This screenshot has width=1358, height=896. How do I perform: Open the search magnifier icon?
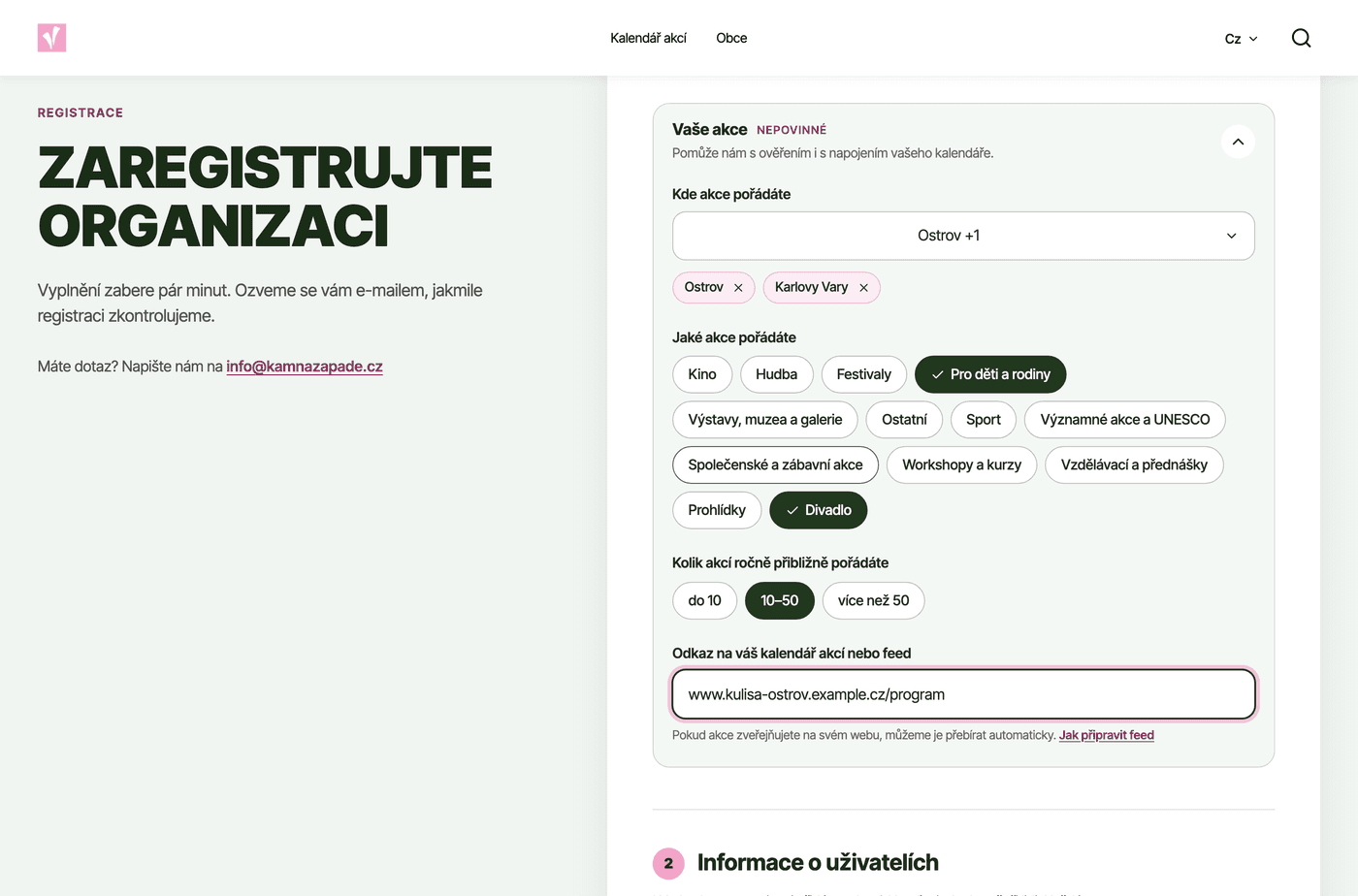[x=1301, y=38]
